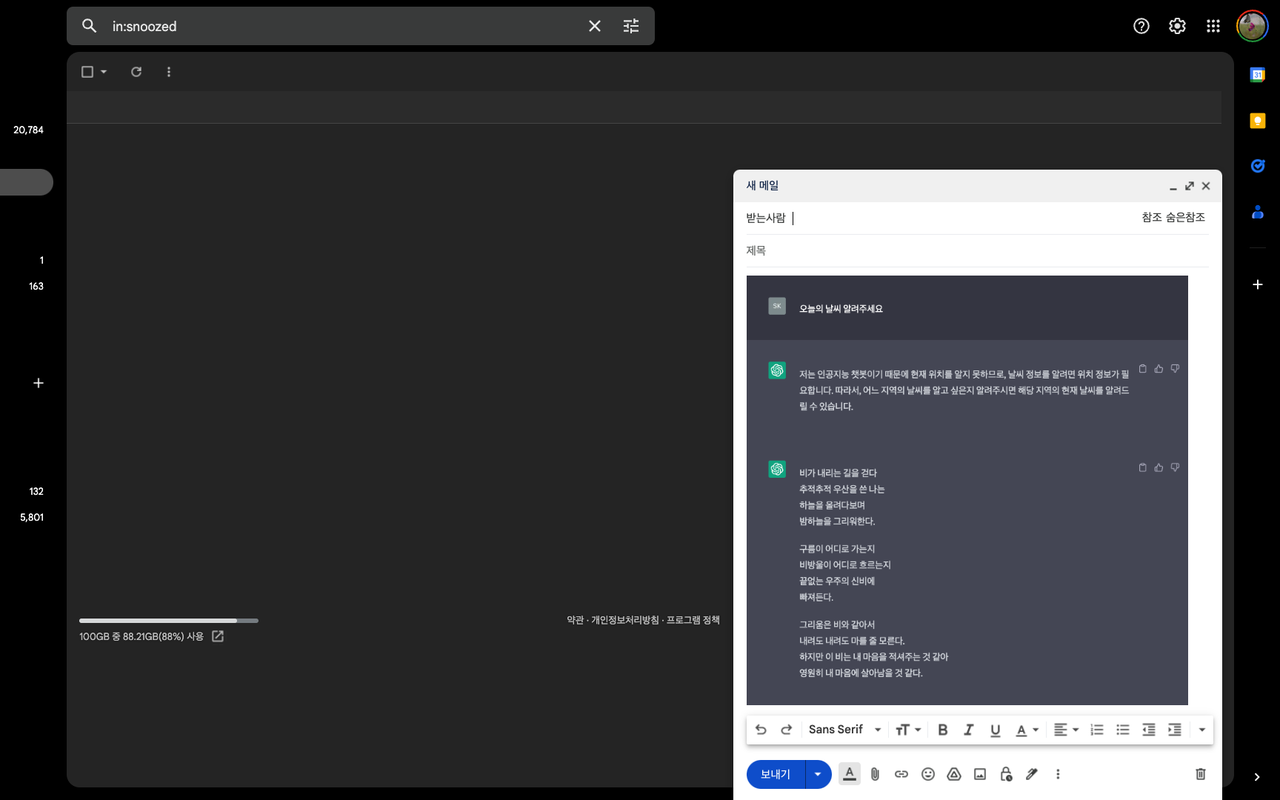Expand select-all checkbox dropdown
The width and height of the screenshot is (1280, 800).
tap(104, 72)
